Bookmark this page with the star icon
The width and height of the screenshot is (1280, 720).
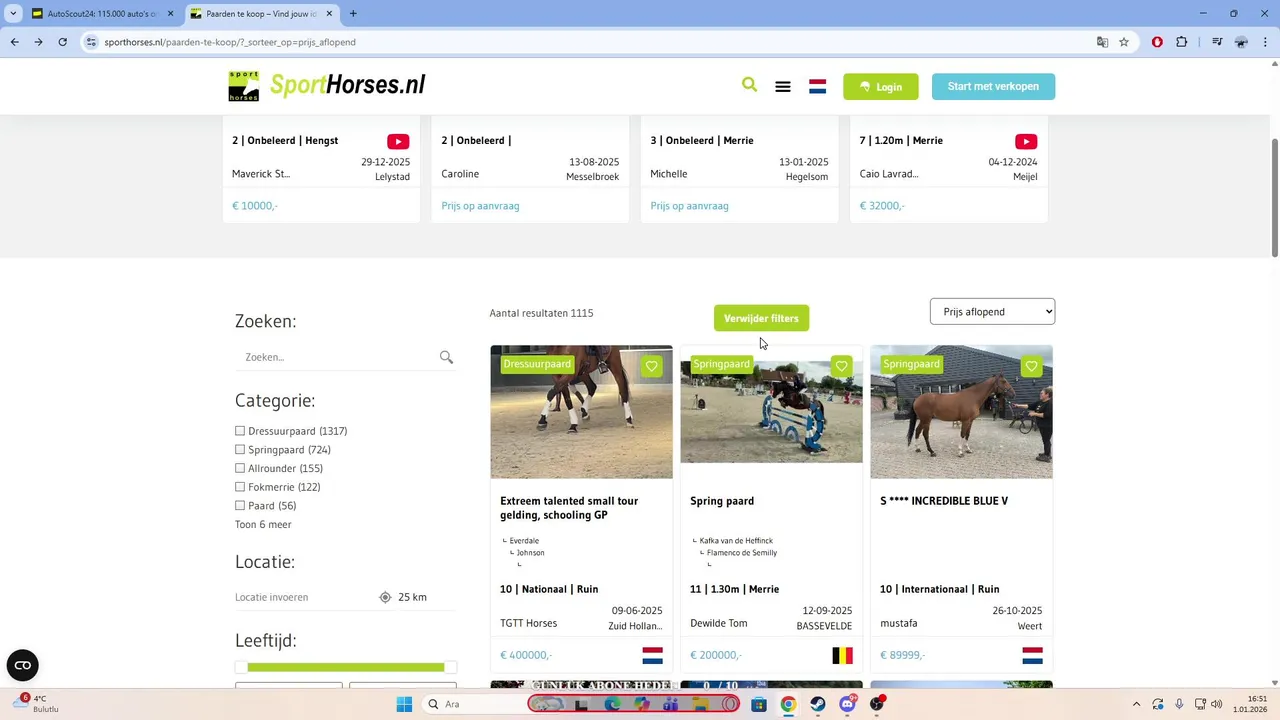(1124, 42)
